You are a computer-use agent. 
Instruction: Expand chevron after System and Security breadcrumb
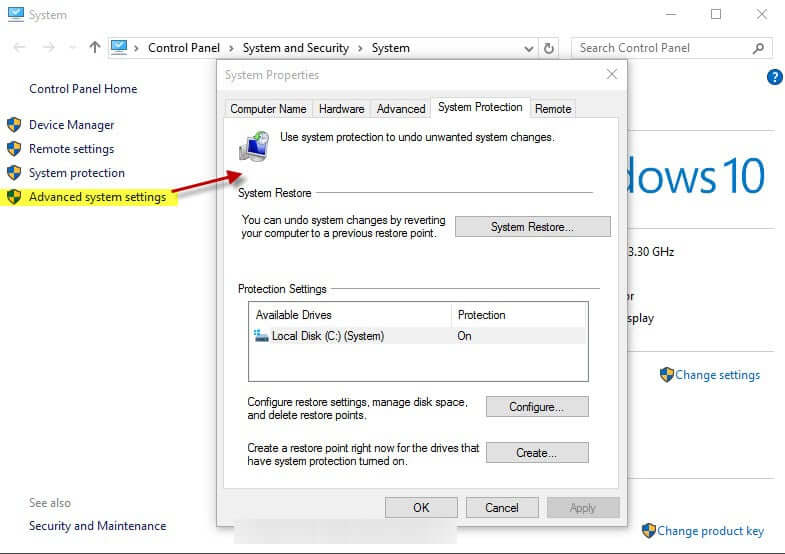(360, 49)
